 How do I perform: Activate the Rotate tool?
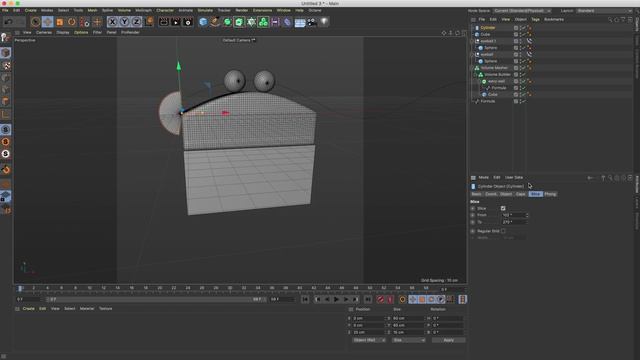(72, 22)
